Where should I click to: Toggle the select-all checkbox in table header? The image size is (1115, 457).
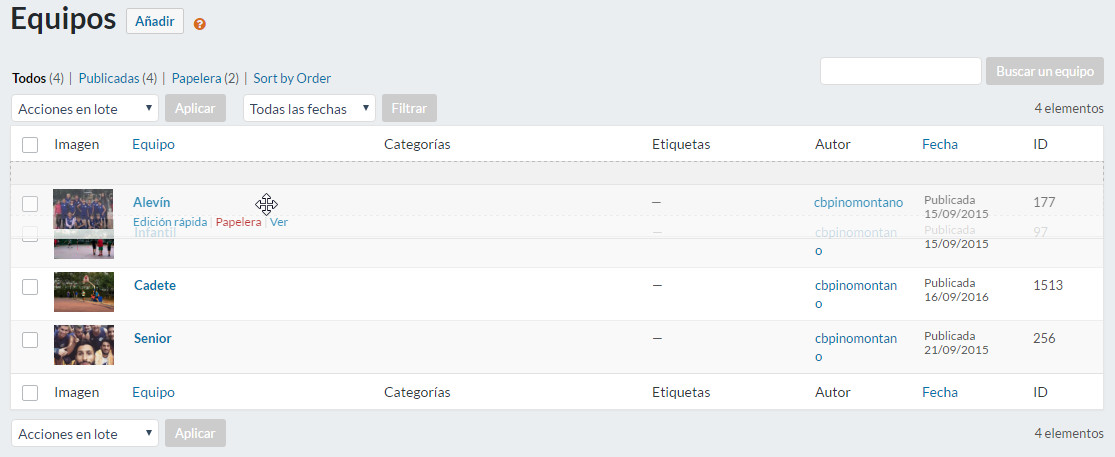click(30, 145)
